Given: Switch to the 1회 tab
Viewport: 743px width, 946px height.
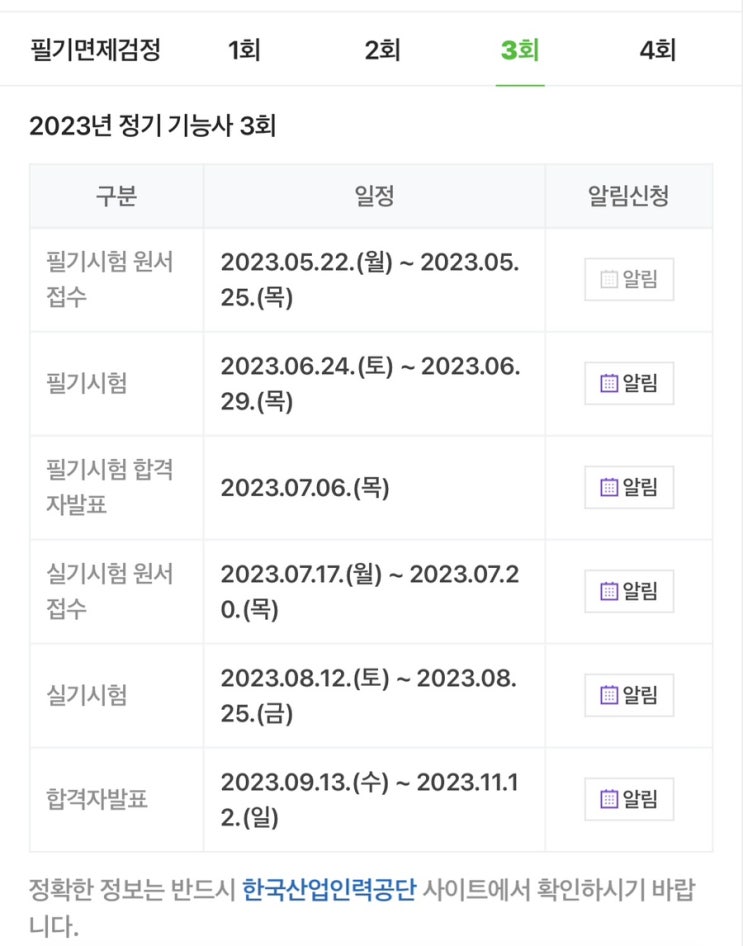Looking at the screenshot, I should pyautogui.click(x=244, y=49).
